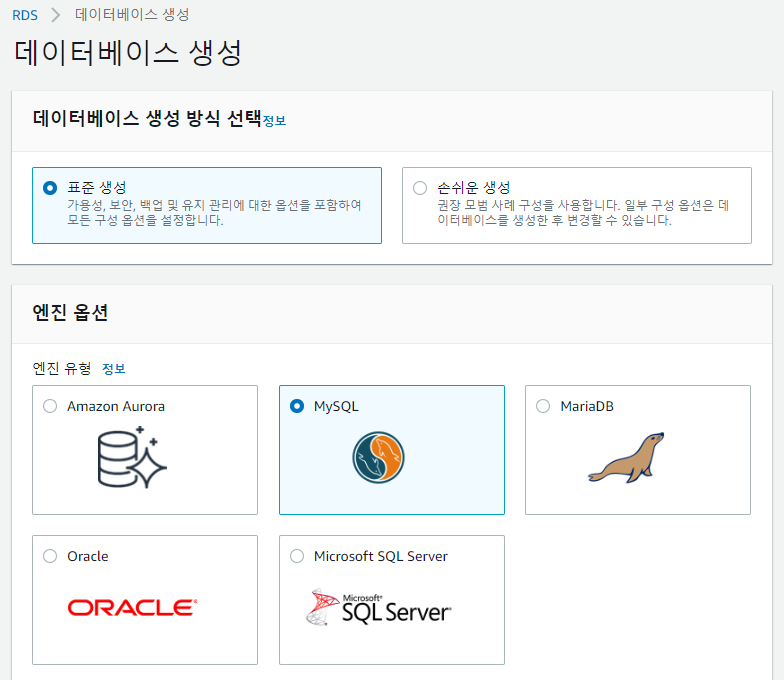
Task: Click the 표준 생성 description text
Action: click(214, 212)
